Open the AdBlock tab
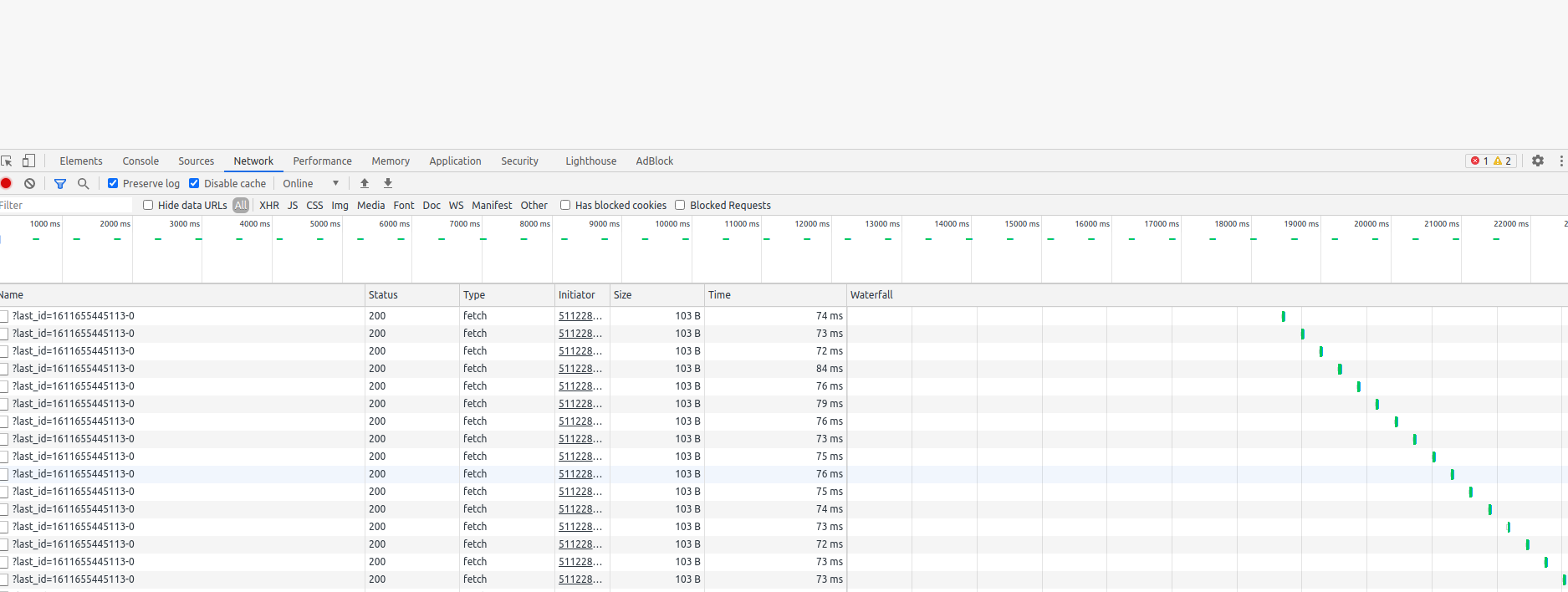1568x592 pixels. click(x=654, y=161)
